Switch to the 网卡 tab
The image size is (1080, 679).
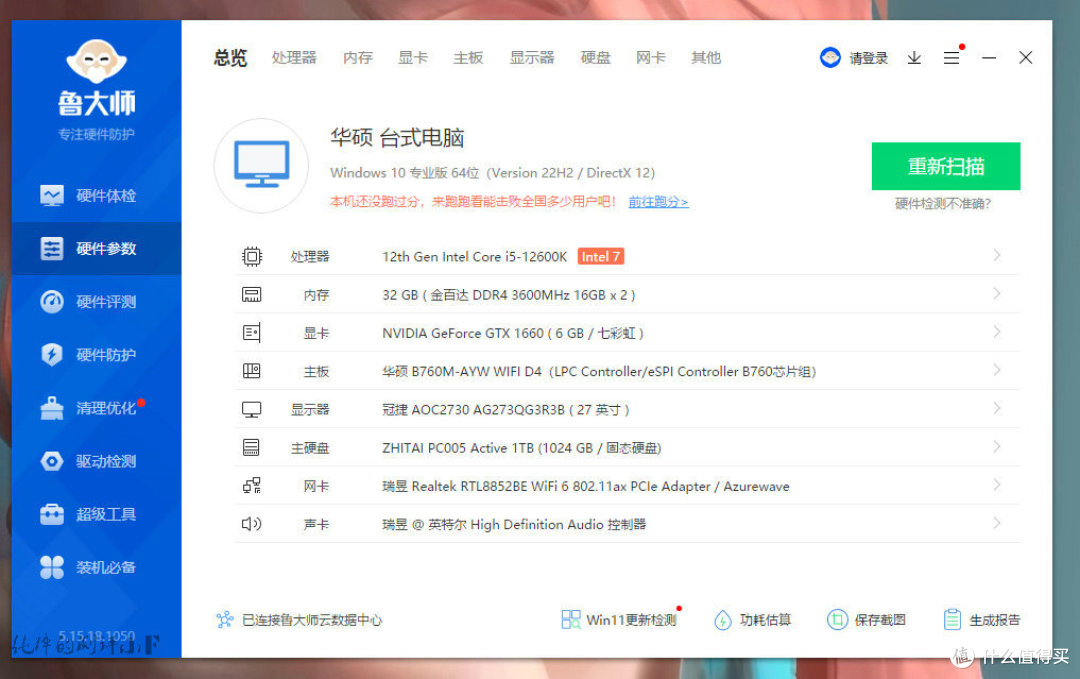click(651, 58)
